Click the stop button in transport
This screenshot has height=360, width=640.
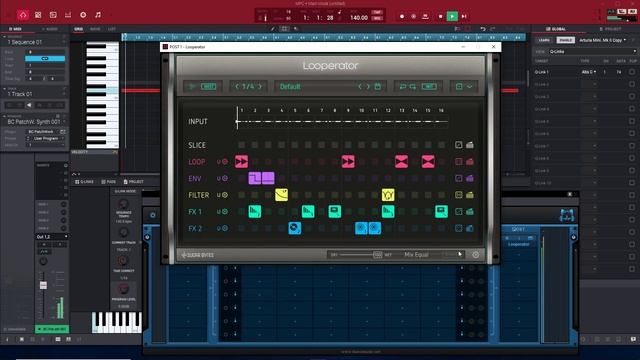440,16
